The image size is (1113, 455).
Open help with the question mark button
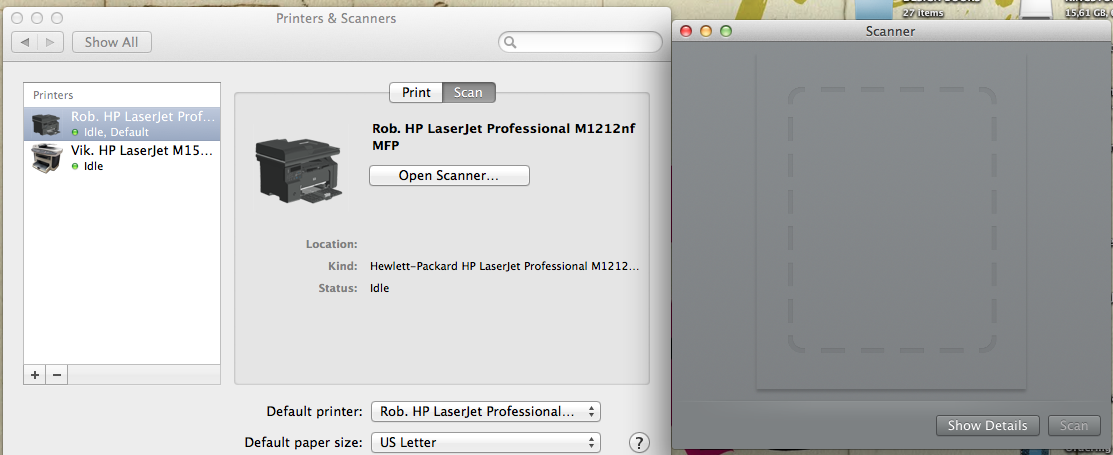(x=640, y=442)
